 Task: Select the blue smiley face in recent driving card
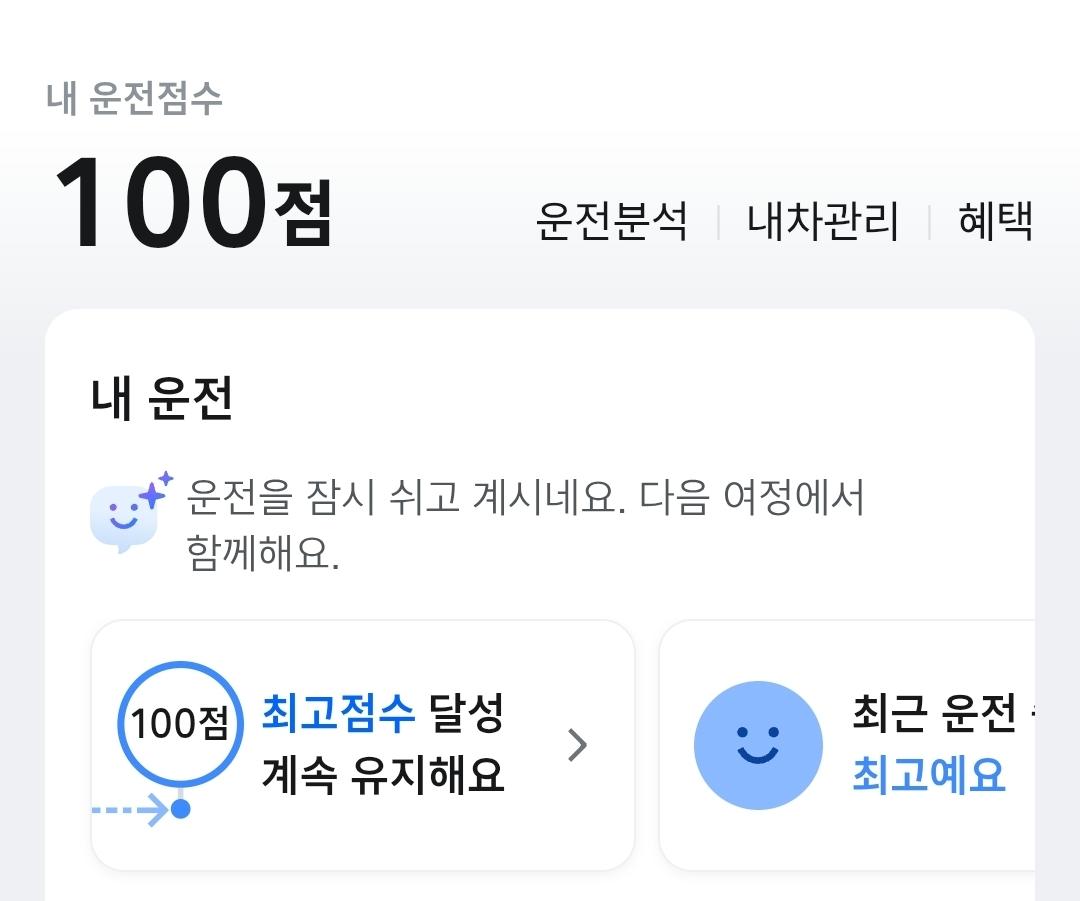[757, 744]
